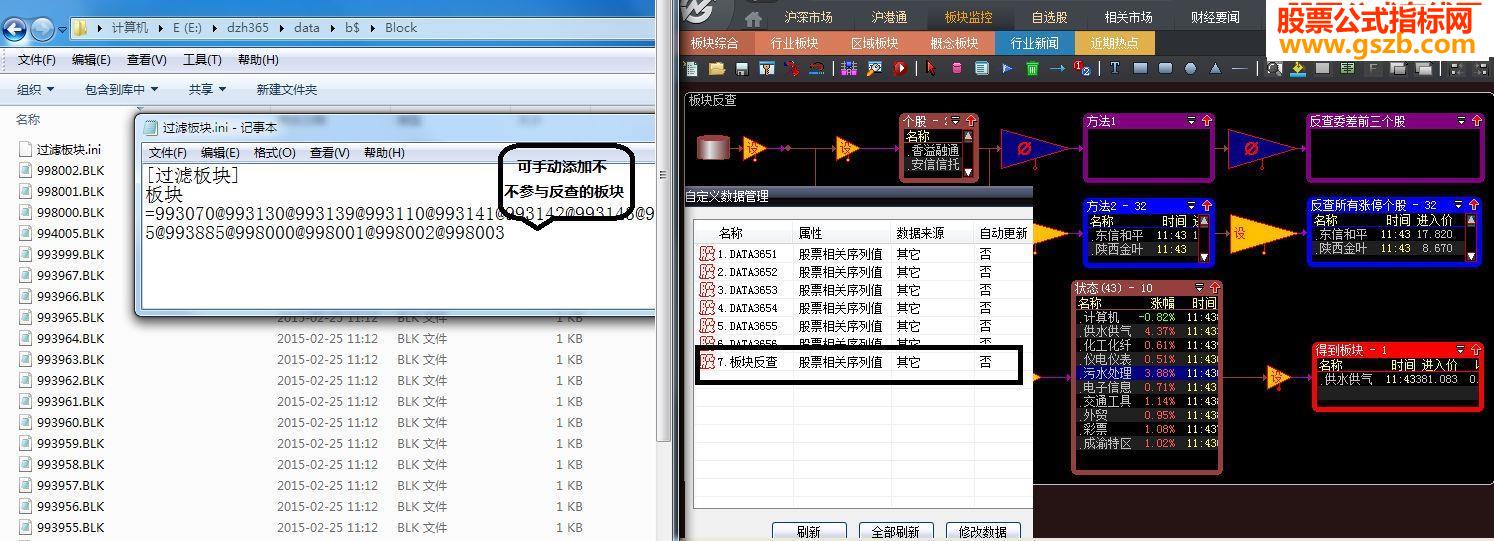Image resolution: width=1494 pixels, height=541 pixels.
Task: Select 4.DATA3654 row in data list
Action: (x=864, y=309)
